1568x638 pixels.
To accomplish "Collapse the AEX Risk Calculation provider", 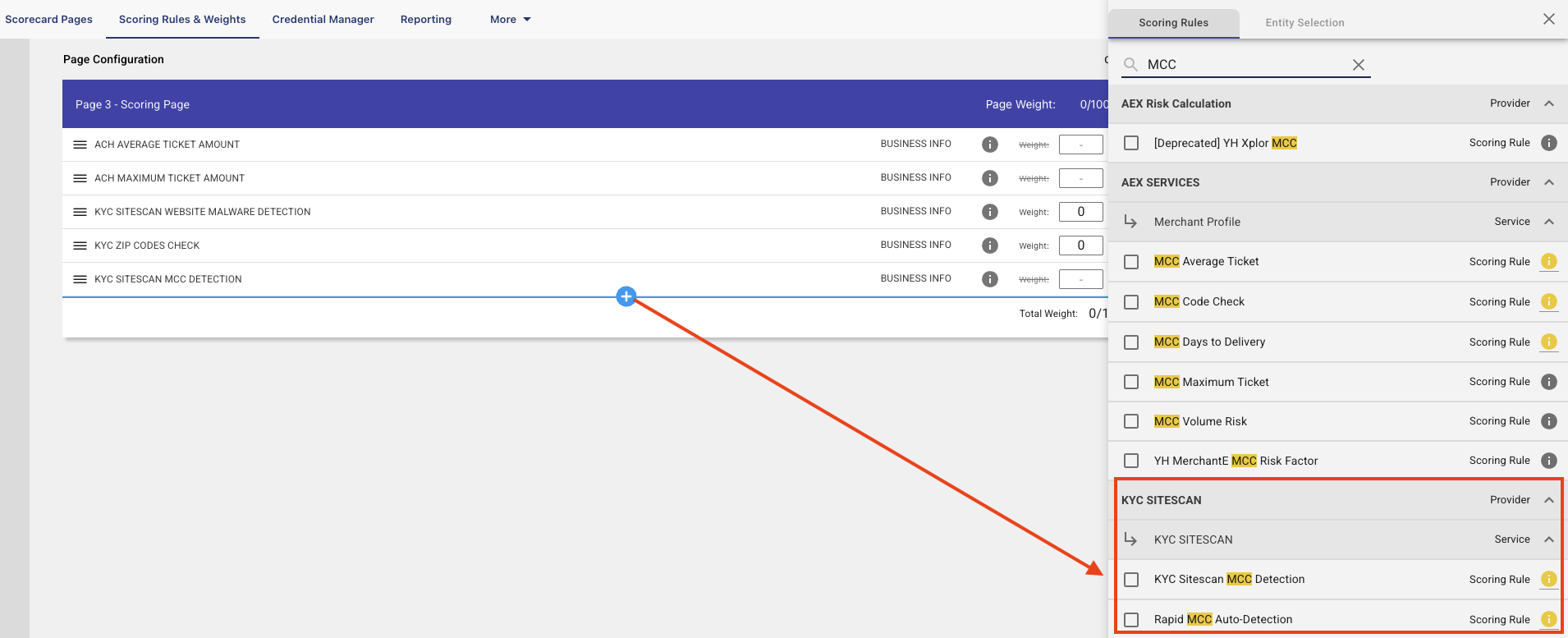I will pyautogui.click(x=1549, y=103).
